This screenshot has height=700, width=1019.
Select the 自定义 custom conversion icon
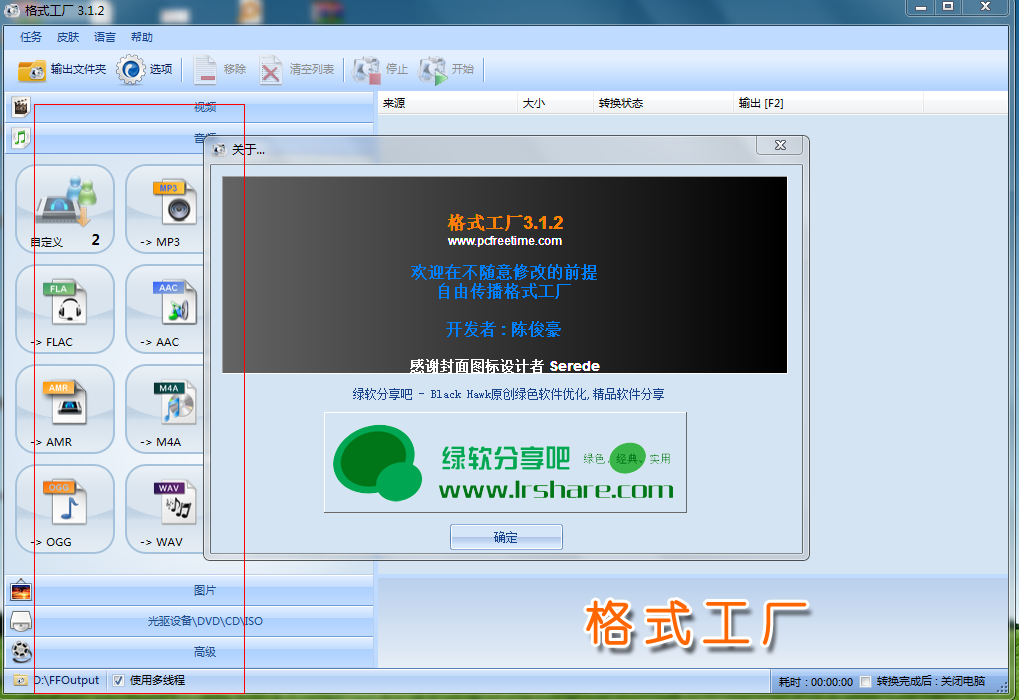[65, 209]
